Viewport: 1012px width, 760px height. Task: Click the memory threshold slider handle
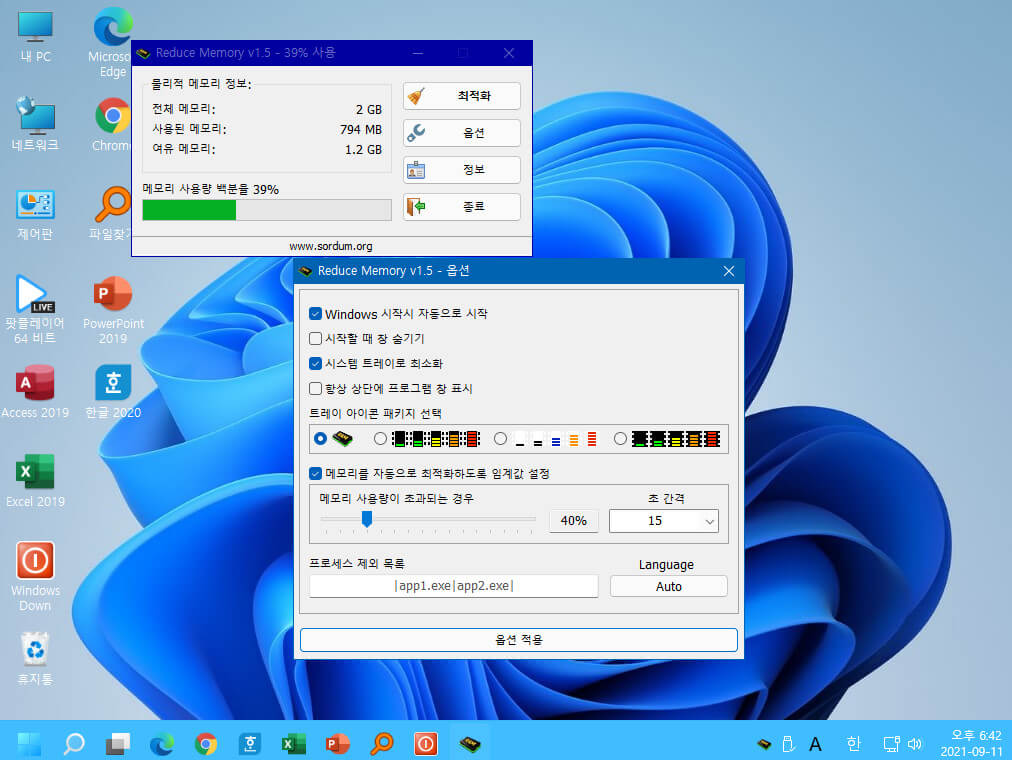click(x=367, y=519)
